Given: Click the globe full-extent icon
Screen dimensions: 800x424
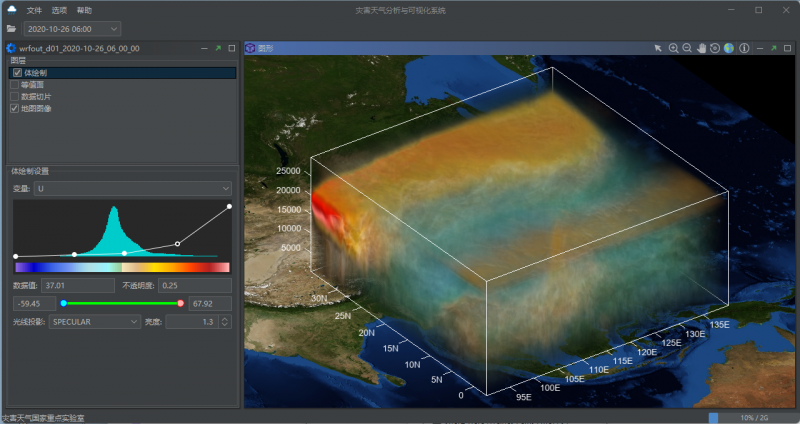Looking at the screenshot, I should tap(729, 48).
